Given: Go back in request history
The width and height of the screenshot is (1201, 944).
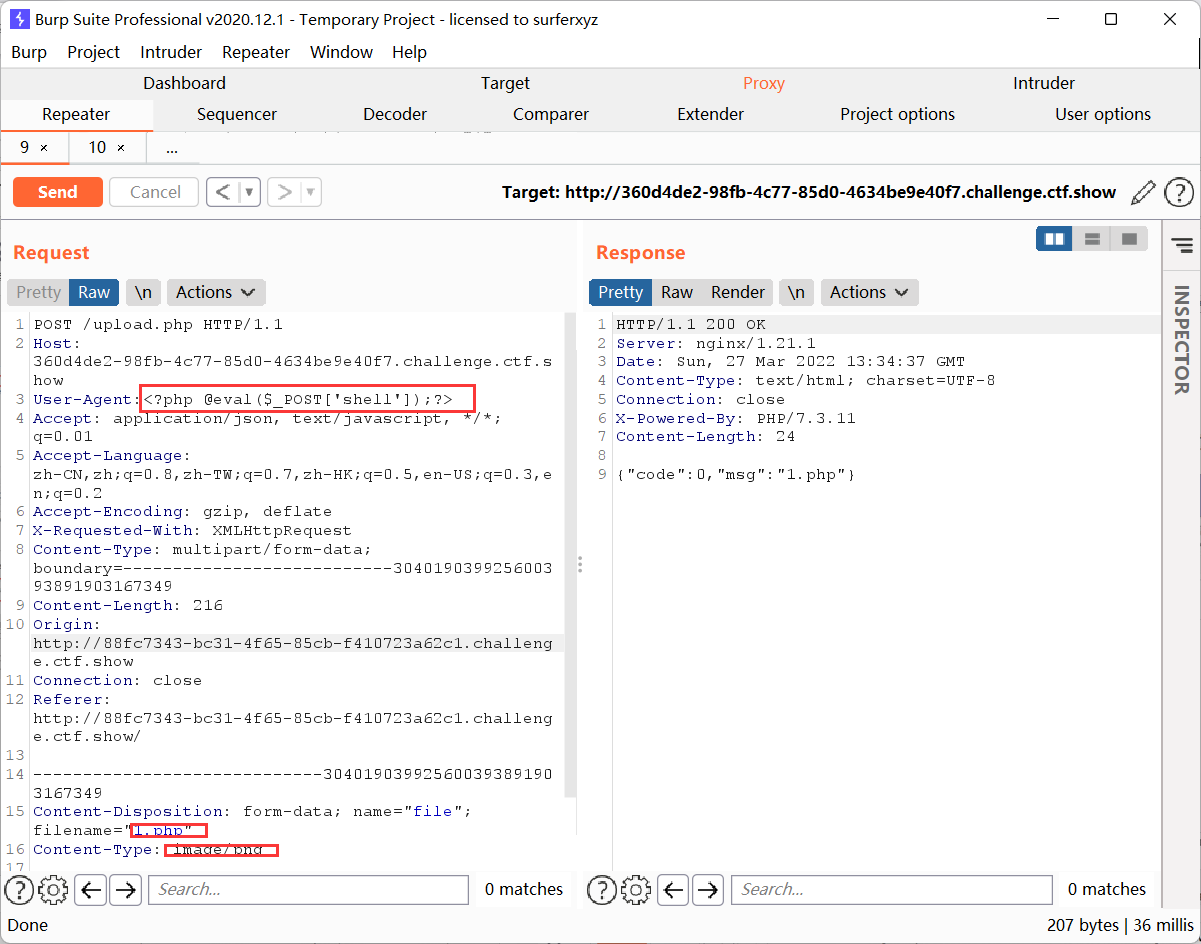Looking at the screenshot, I should tap(223, 192).
